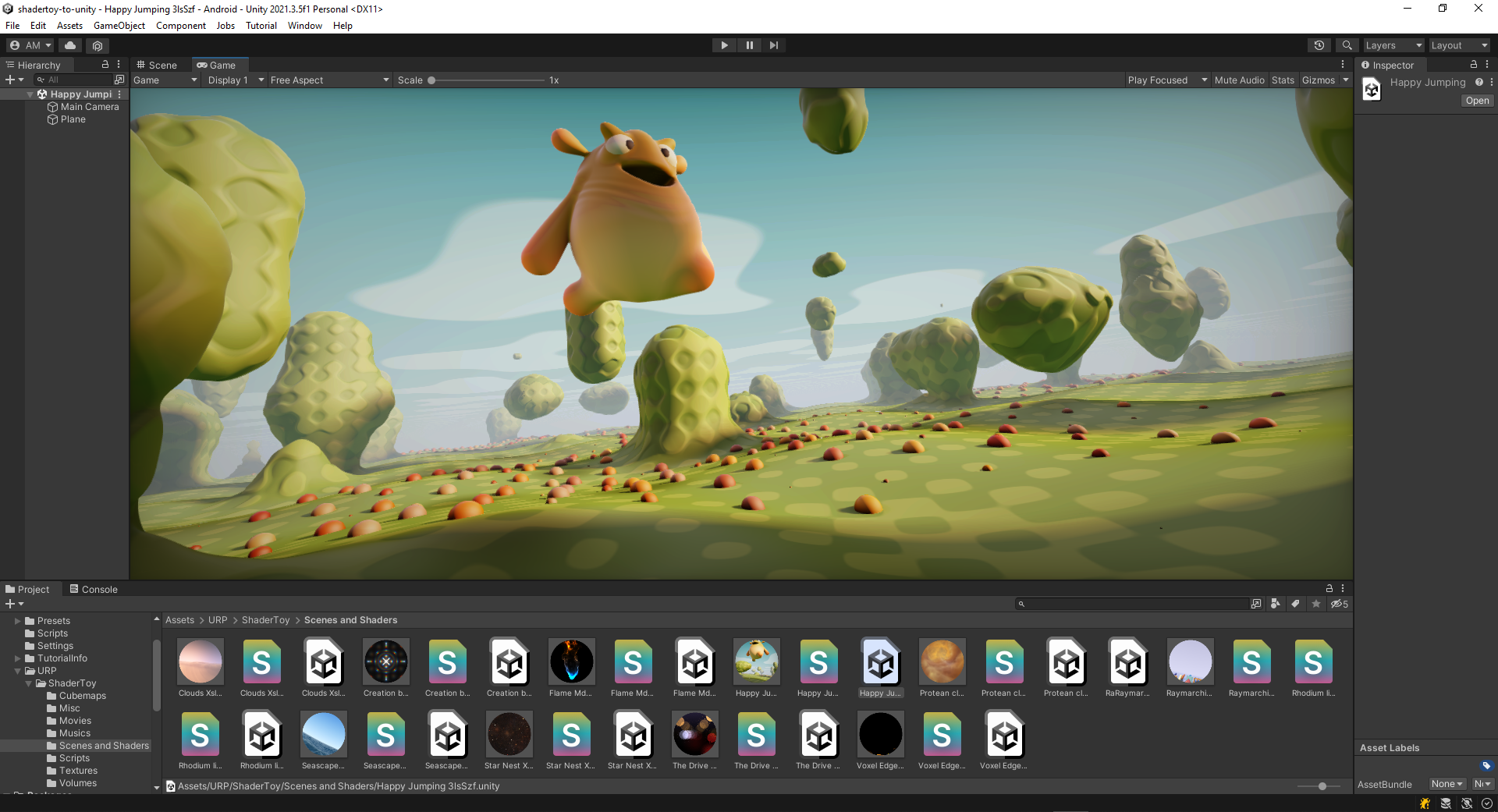Open the Display 1 dropdown
This screenshot has width=1498, height=812.
pyautogui.click(x=233, y=80)
